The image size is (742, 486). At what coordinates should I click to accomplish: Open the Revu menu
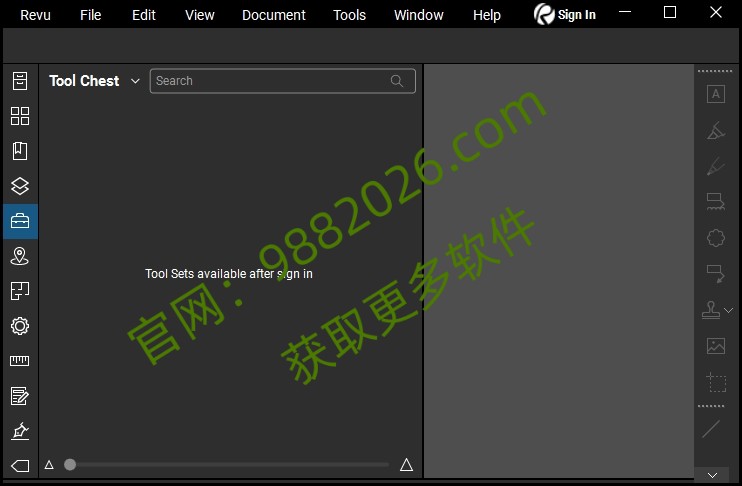pos(35,15)
